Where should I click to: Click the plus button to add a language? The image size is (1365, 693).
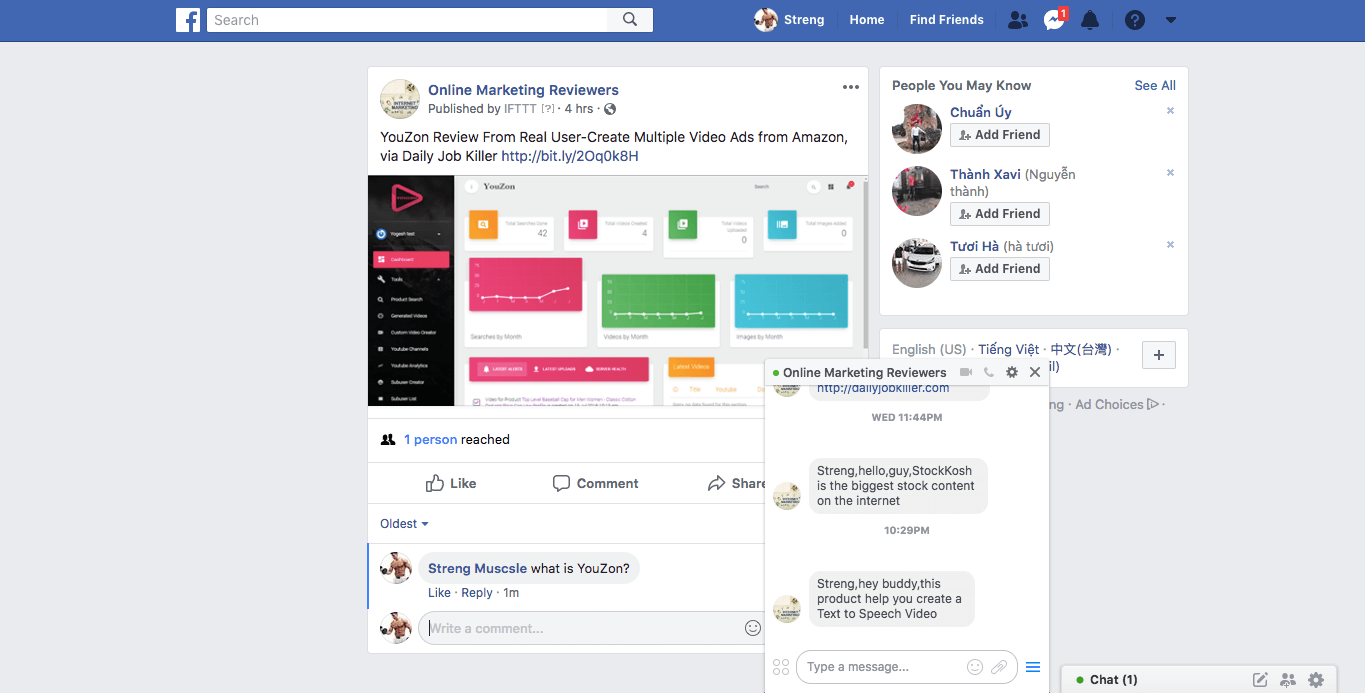(1159, 355)
